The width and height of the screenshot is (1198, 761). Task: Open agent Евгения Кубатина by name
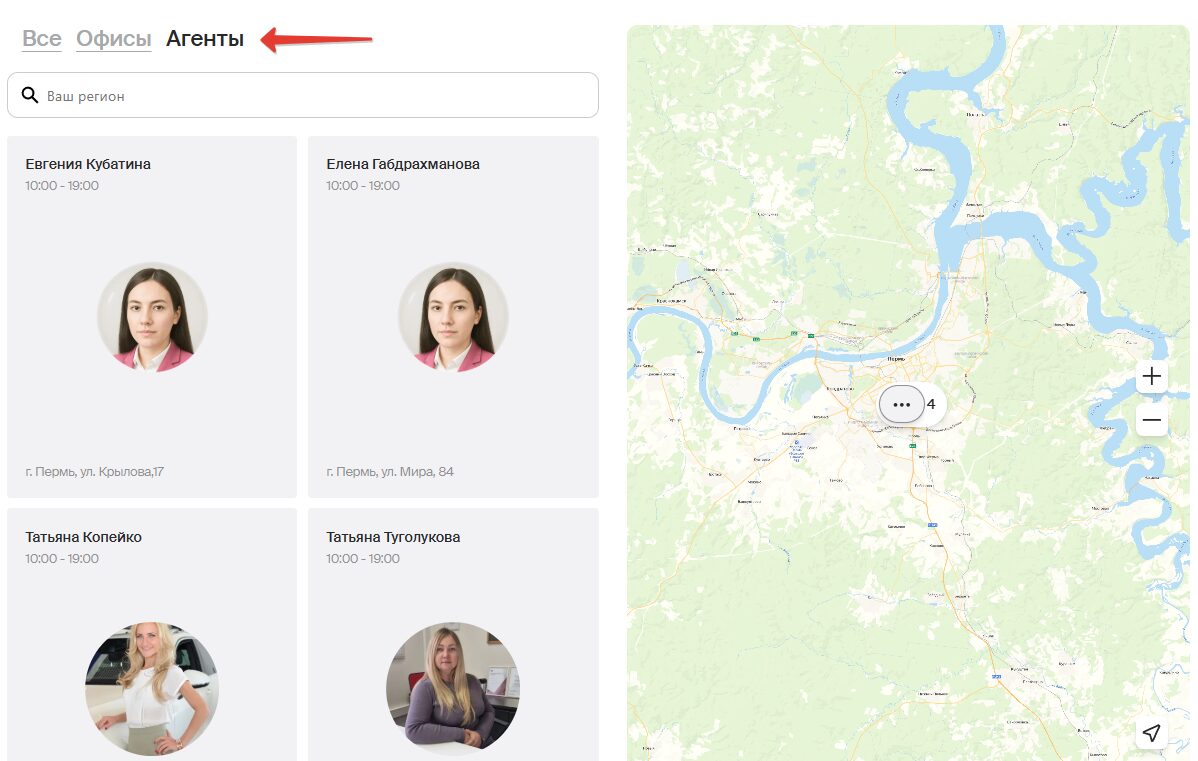pyautogui.click(x=88, y=164)
